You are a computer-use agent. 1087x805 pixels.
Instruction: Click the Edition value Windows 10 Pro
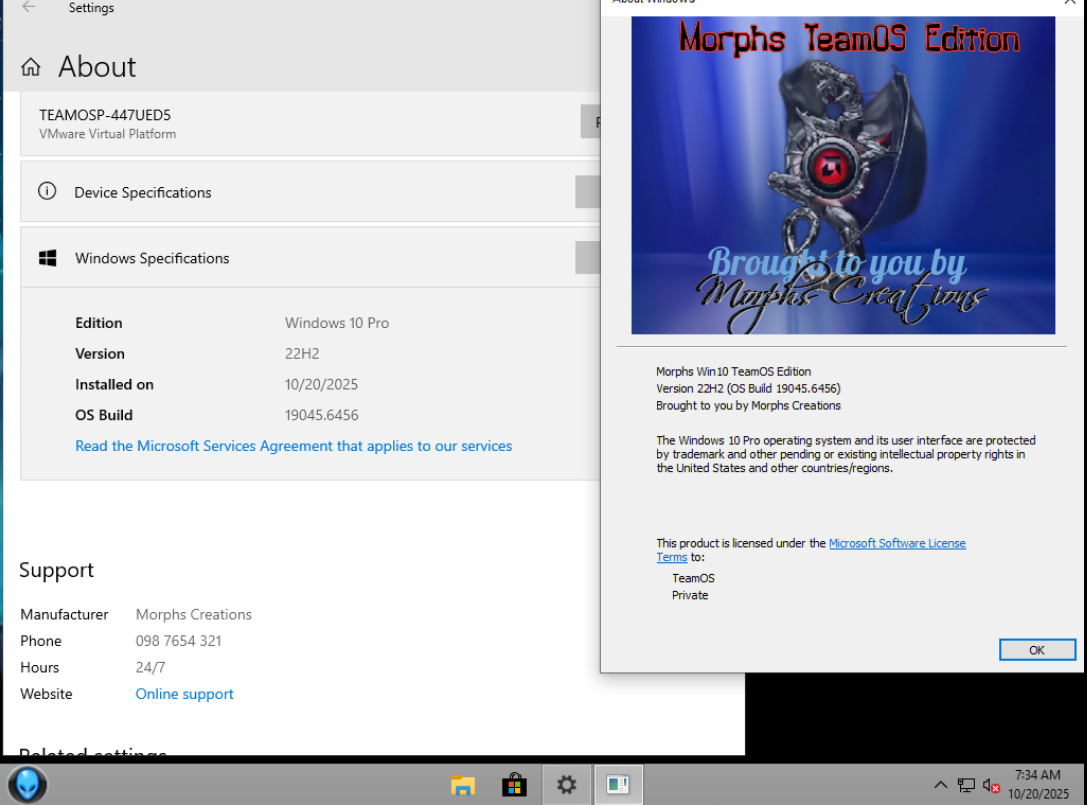[337, 323]
